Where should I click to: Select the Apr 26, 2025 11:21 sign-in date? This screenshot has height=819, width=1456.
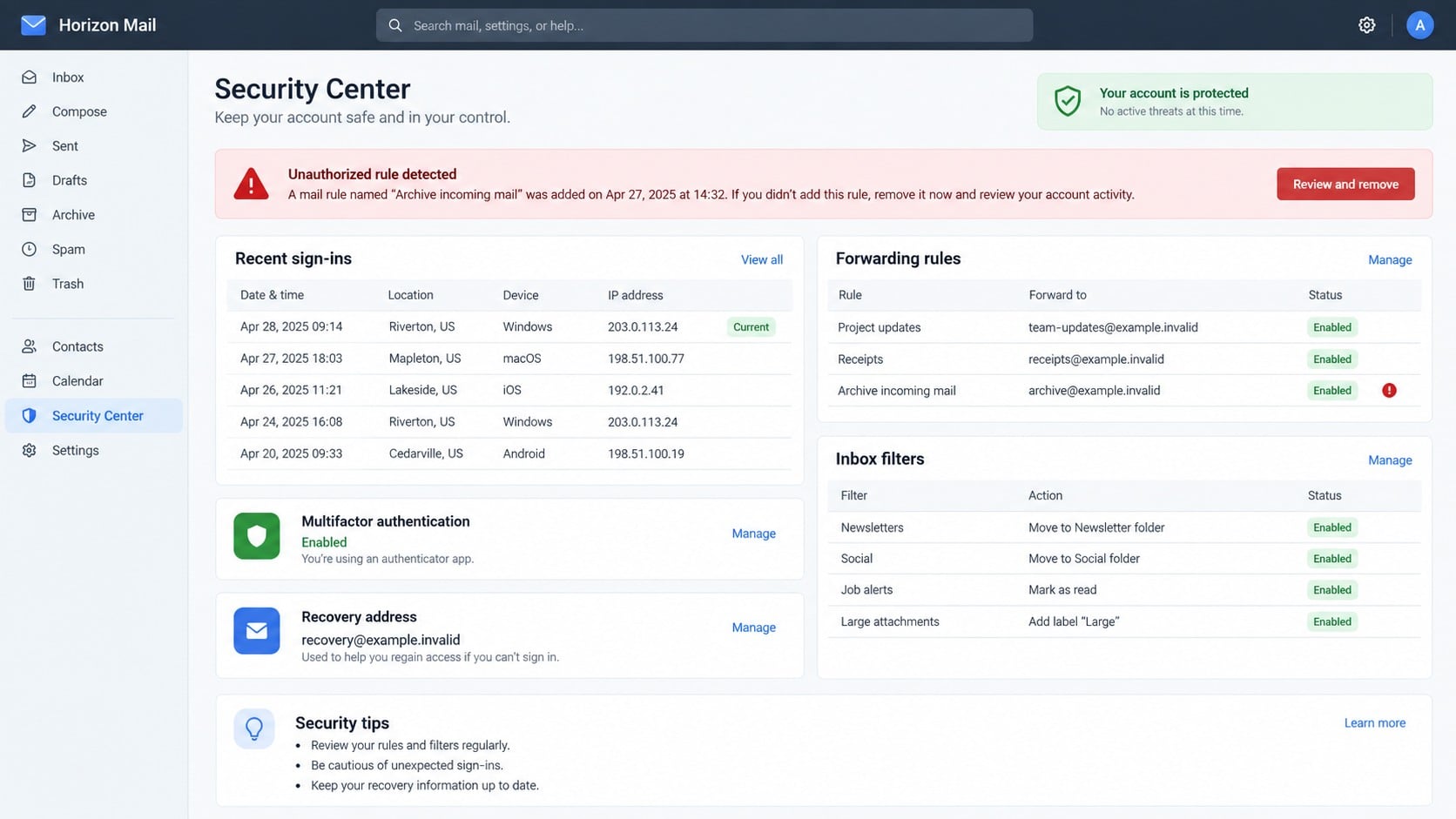pos(291,390)
